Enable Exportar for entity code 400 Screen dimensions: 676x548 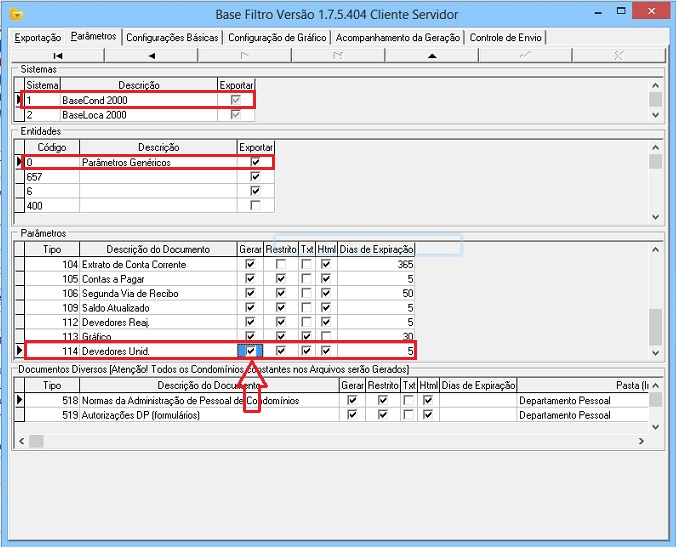click(256, 205)
